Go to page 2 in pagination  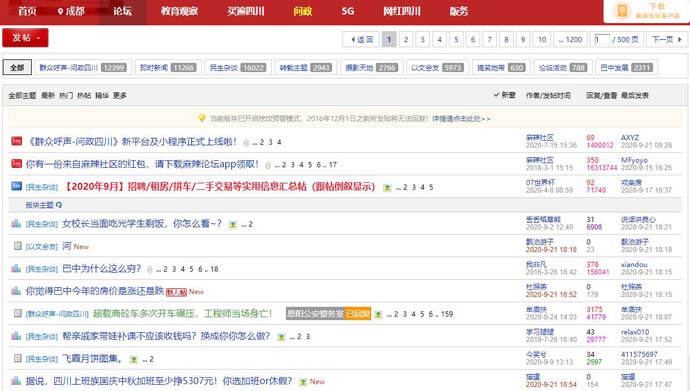pos(406,40)
